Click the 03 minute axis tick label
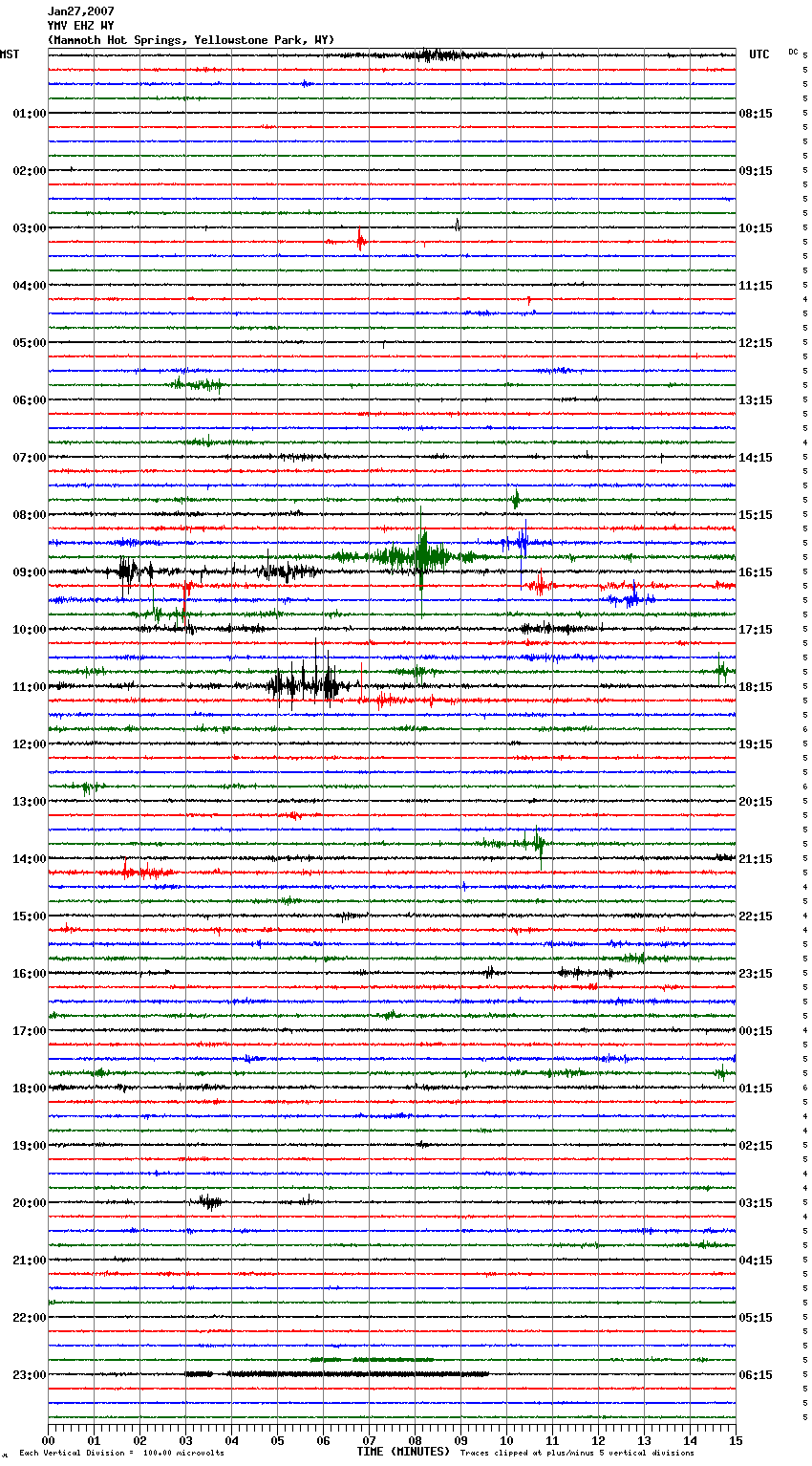Image resolution: width=812 pixels, height=1466 pixels. pyautogui.click(x=185, y=1440)
